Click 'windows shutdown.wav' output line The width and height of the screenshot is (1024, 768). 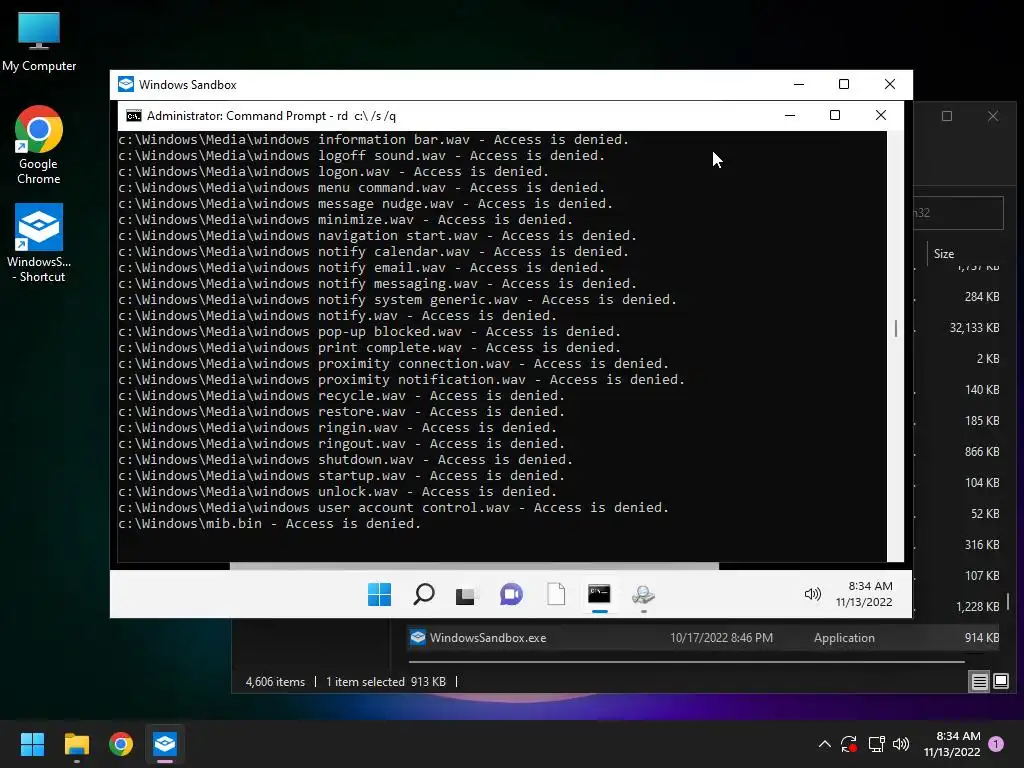pyautogui.click(x=345, y=460)
